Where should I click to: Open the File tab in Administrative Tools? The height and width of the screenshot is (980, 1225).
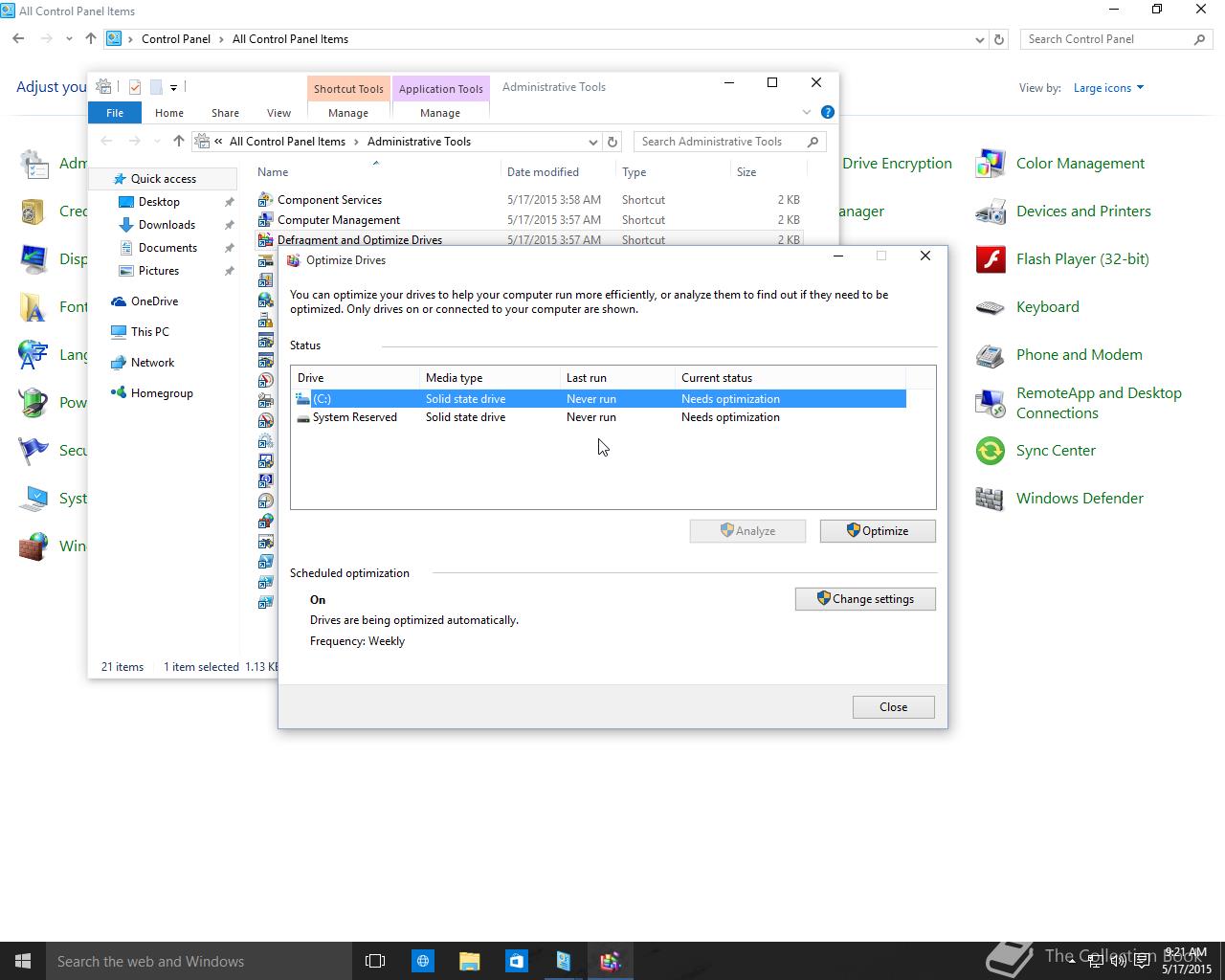pyautogui.click(x=115, y=113)
